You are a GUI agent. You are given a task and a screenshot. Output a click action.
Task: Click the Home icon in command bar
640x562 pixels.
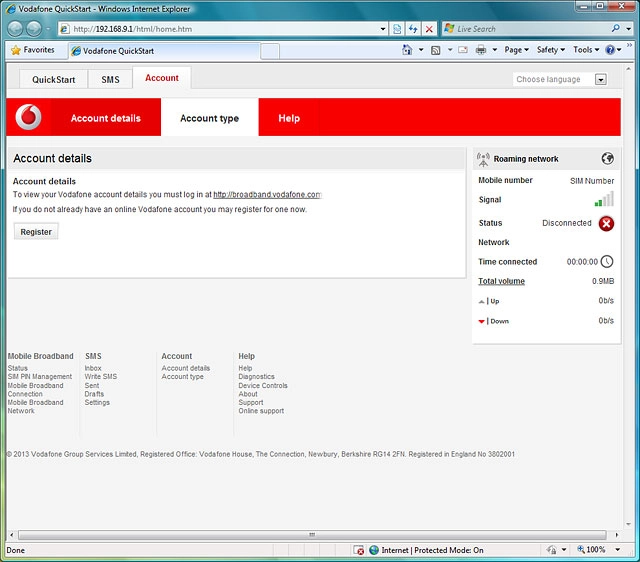pyautogui.click(x=407, y=50)
